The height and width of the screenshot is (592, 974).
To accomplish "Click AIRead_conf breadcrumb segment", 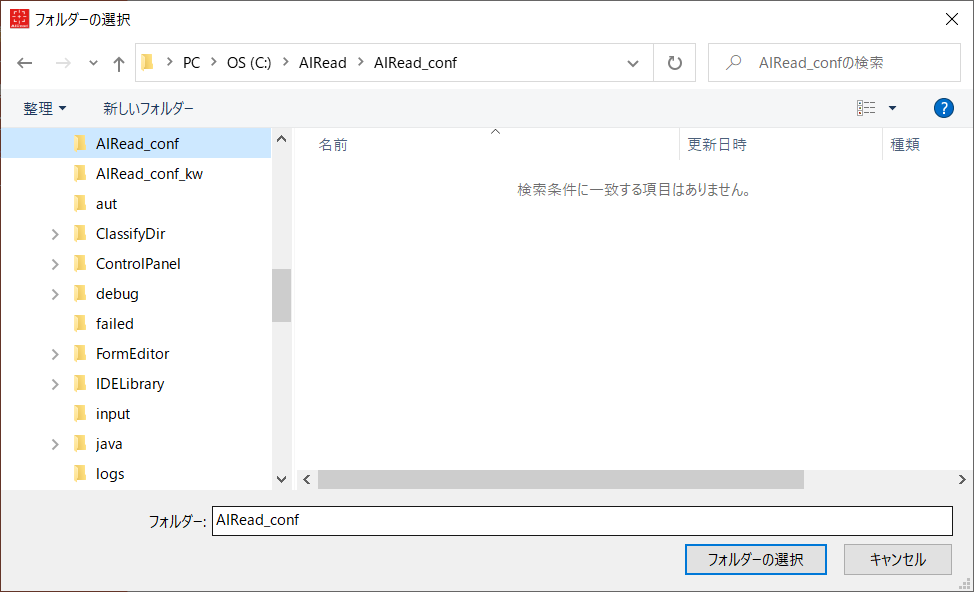I will point(415,63).
